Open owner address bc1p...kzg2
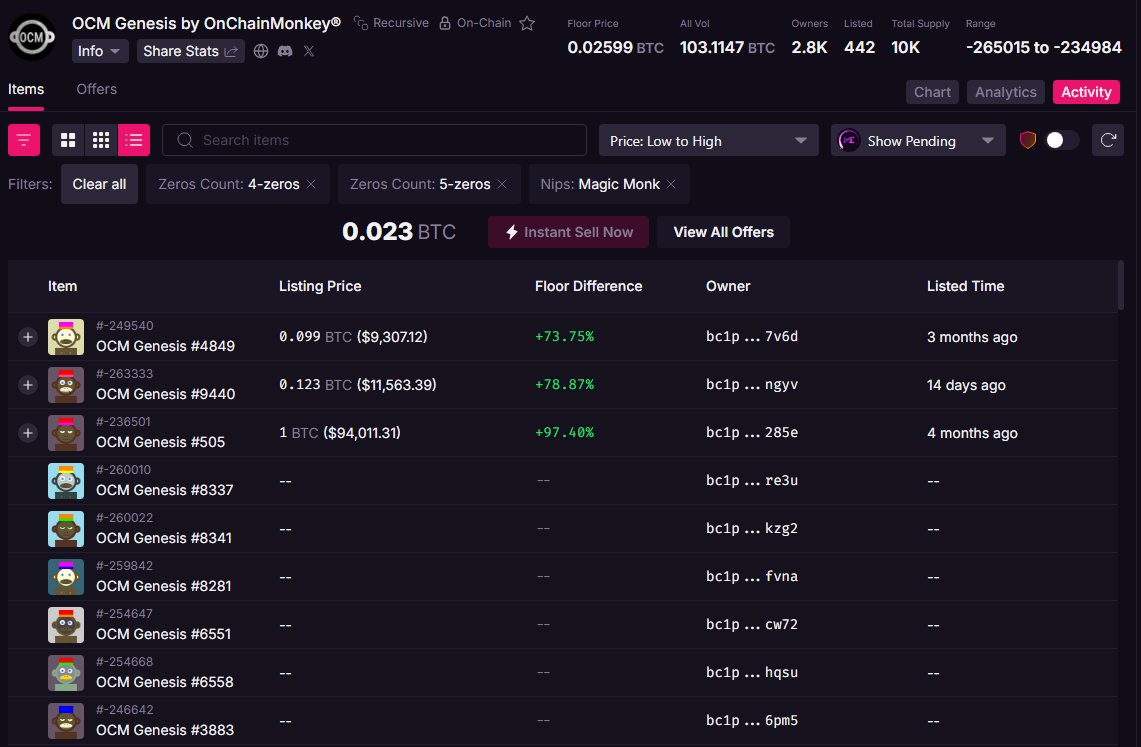Viewport: 1141px width, 747px height. point(752,529)
